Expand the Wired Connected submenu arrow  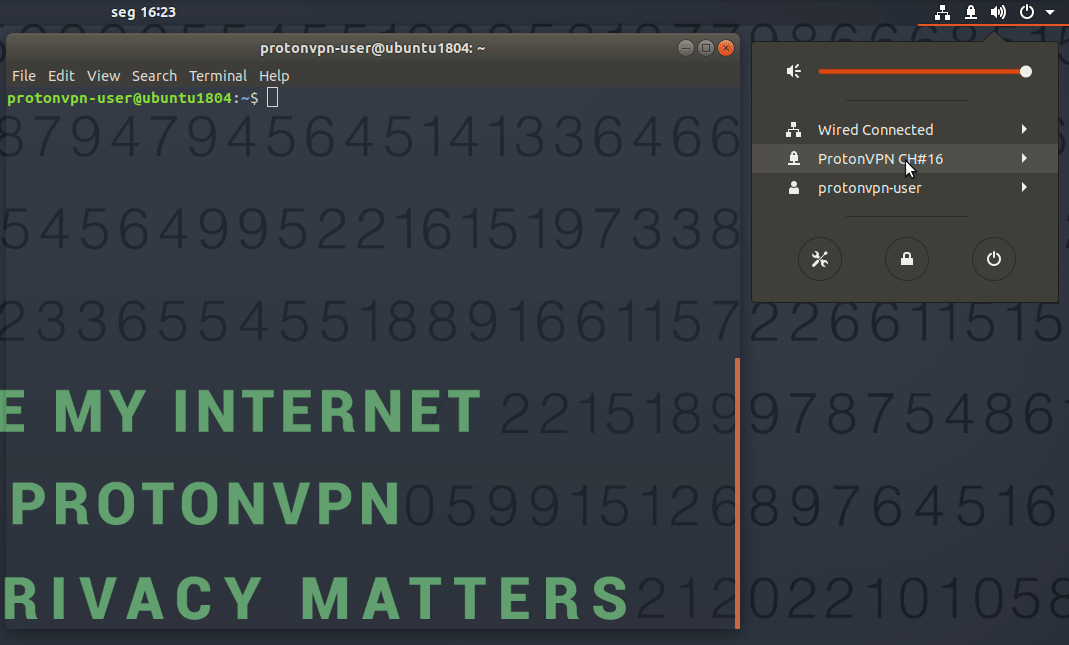[x=1024, y=130]
